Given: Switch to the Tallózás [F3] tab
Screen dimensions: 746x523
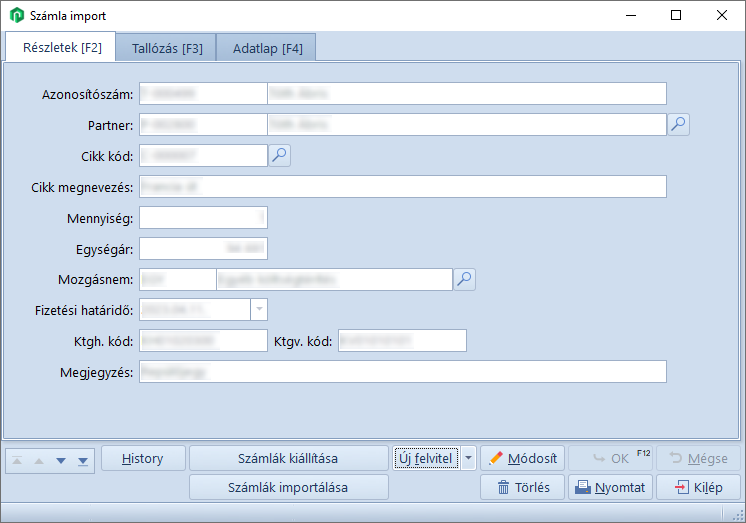Looking at the screenshot, I should (167, 48).
